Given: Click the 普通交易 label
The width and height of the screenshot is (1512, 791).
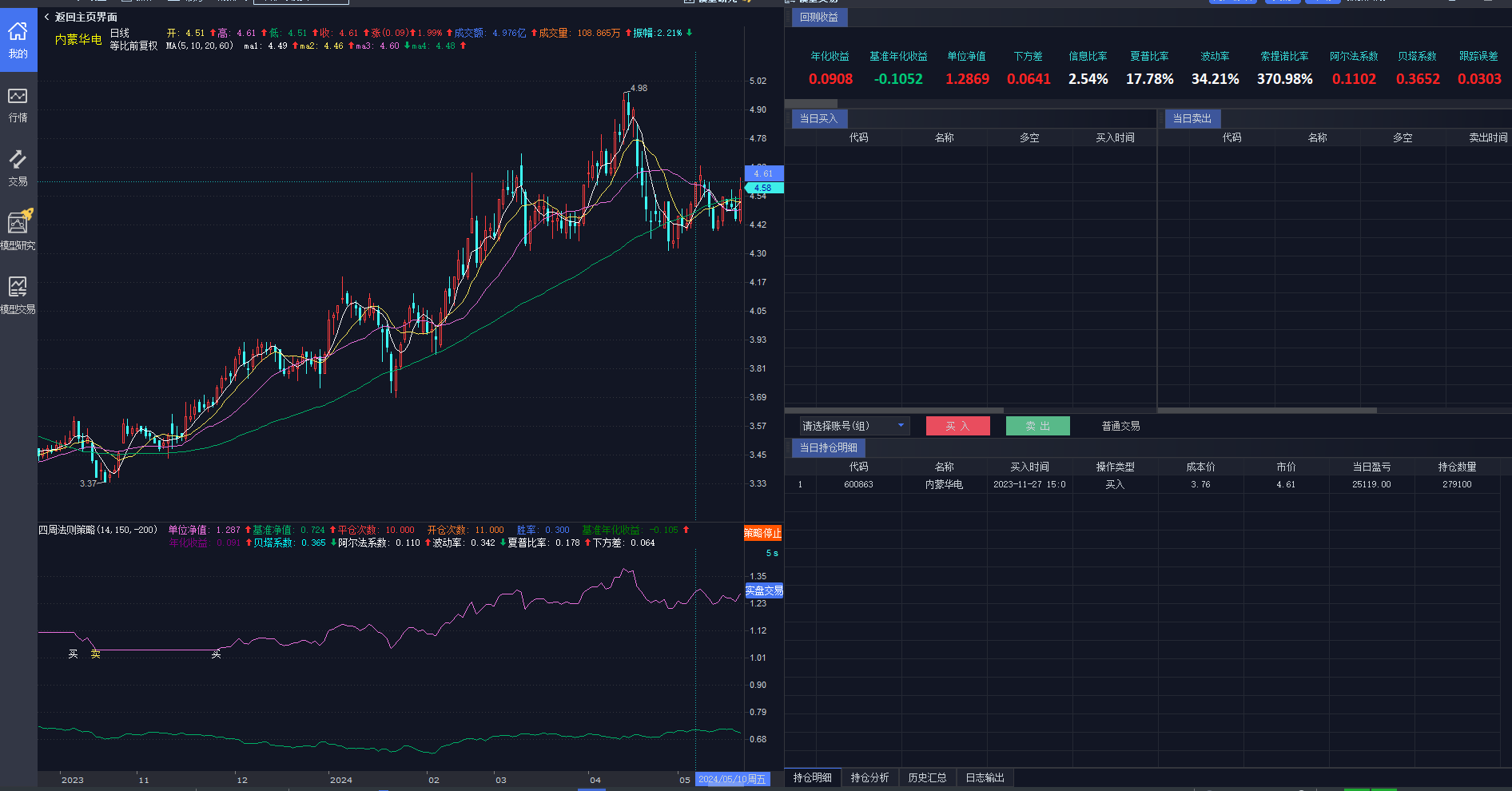Looking at the screenshot, I should click(x=1120, y=426).
